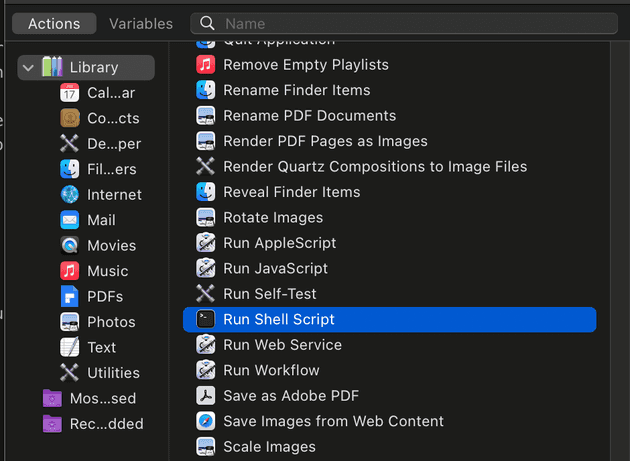630x461 pixels.
Task: Open the Internet globe icon
Action: (x=70, y=195)
